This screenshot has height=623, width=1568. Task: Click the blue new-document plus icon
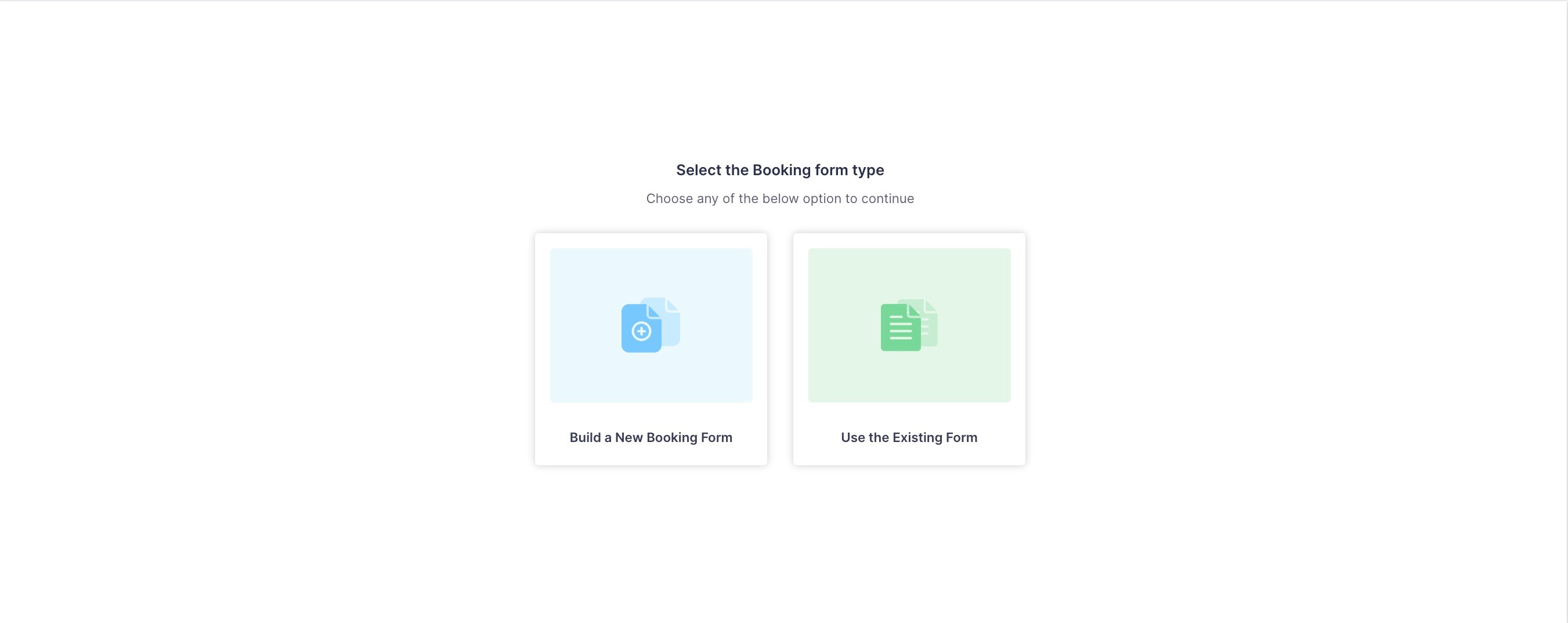pos(642,328)
